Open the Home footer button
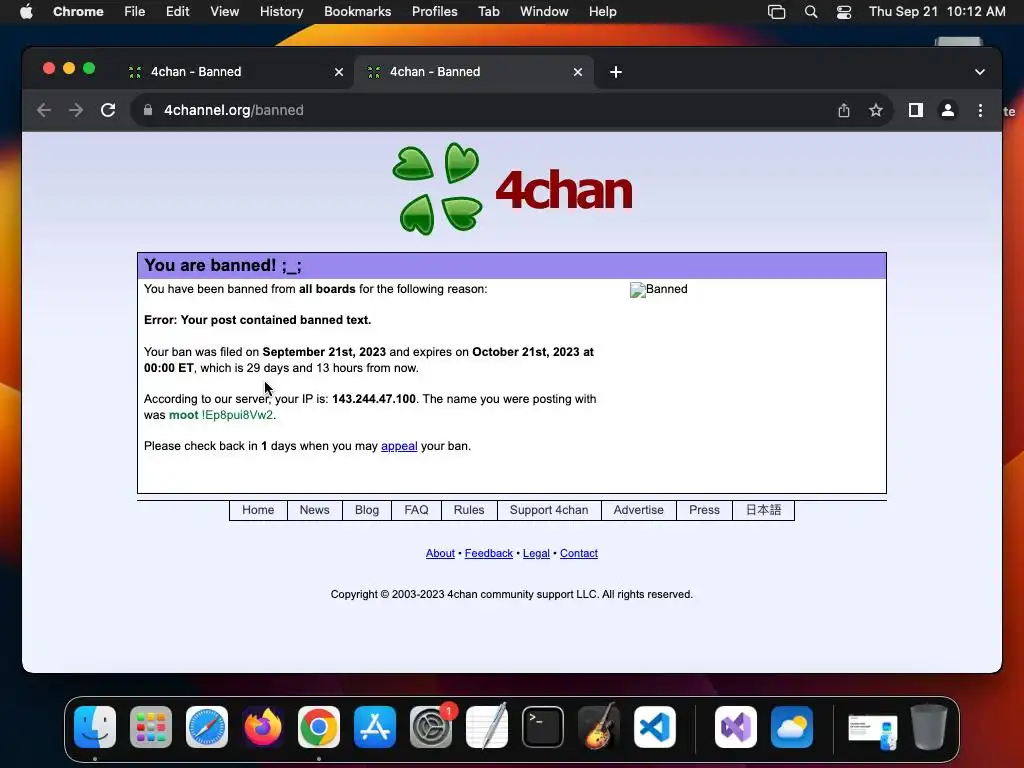Image resolution: width=1024 pixels, height=768 pixels. pos(258,510)
